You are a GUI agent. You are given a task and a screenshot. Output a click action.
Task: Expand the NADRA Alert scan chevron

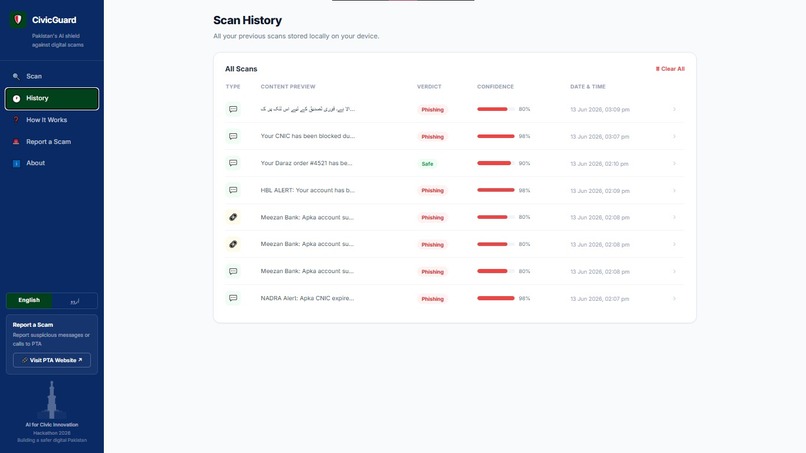674,298
